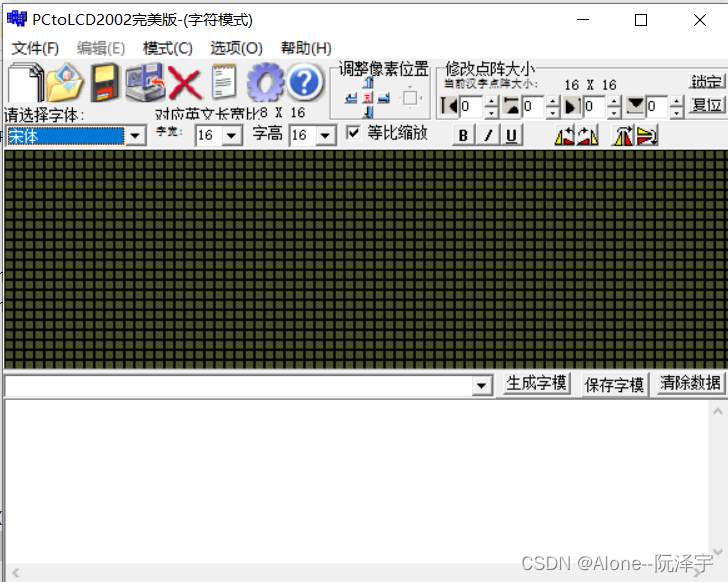The width and height of the screenshot is (728, 582).
Task: Open the notepad text document icon
Action: click(x=224, y=82)
